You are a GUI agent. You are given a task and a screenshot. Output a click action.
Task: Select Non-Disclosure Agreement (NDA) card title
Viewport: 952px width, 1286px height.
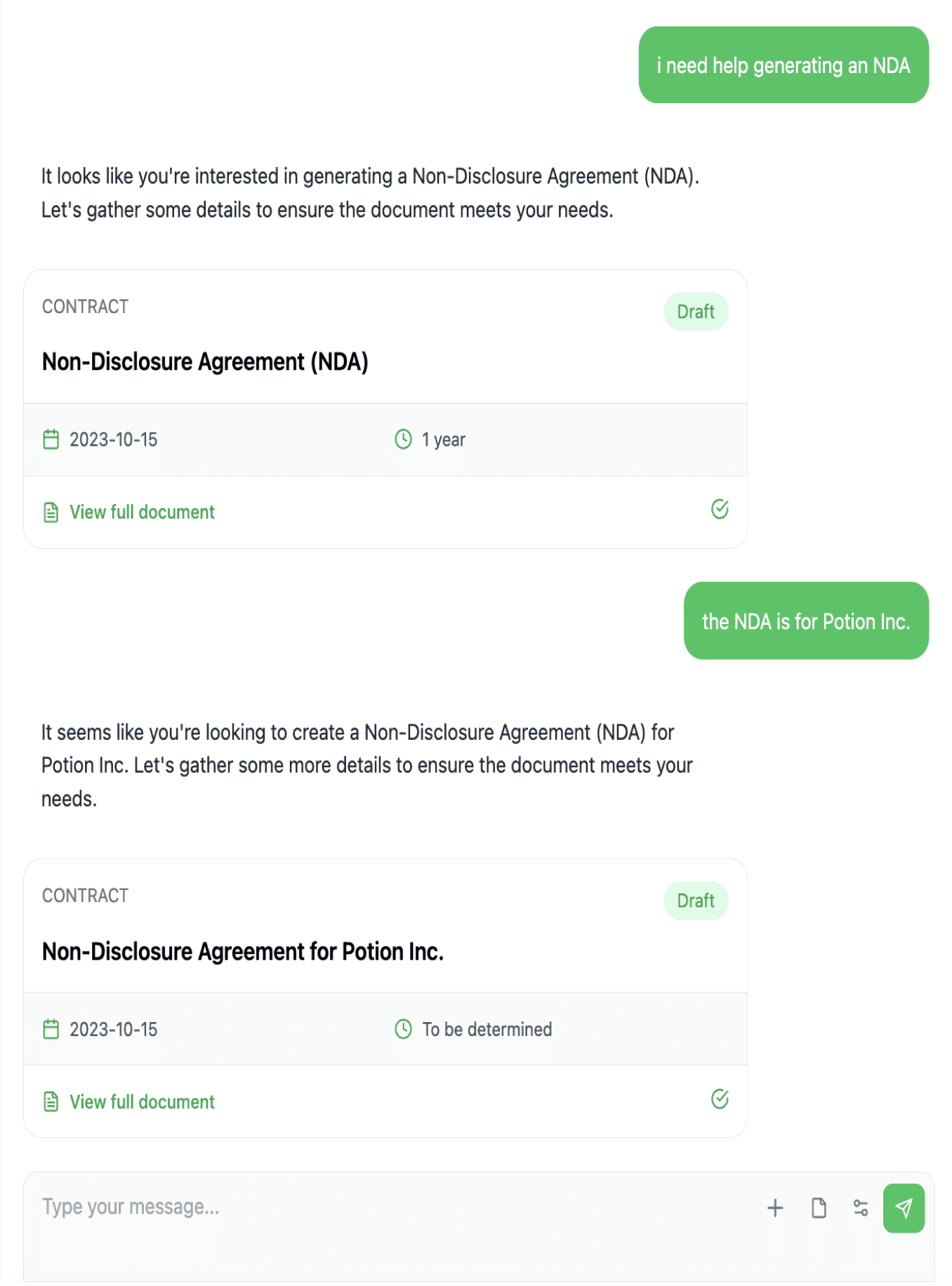point(205,362)
